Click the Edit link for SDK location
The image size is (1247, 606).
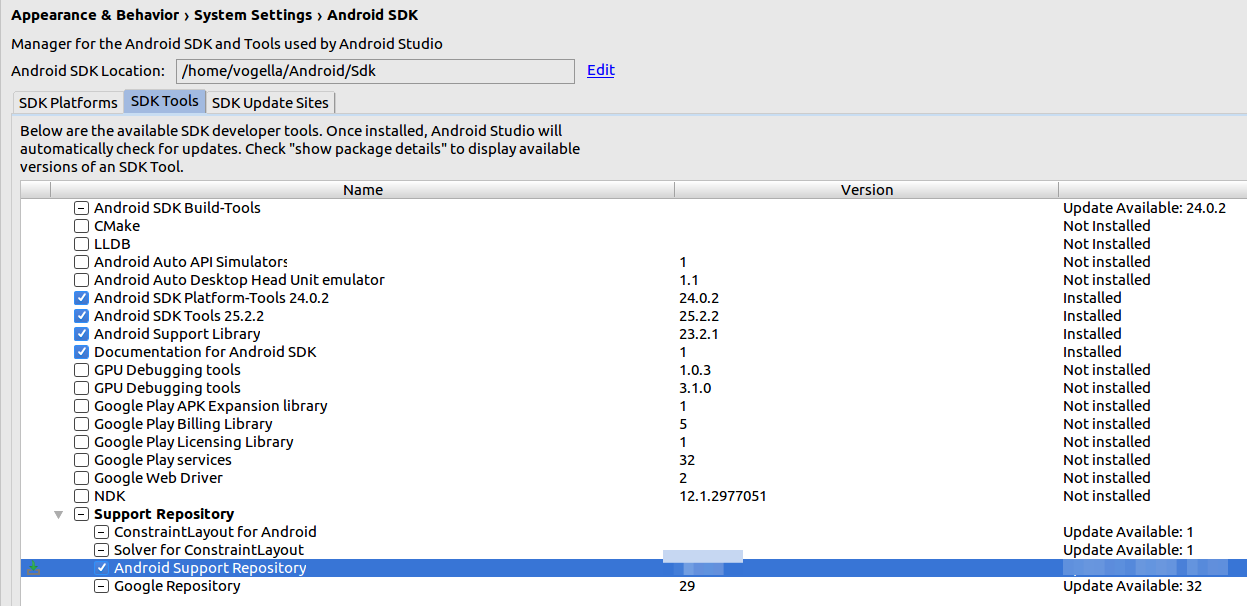tap(601, 70)
